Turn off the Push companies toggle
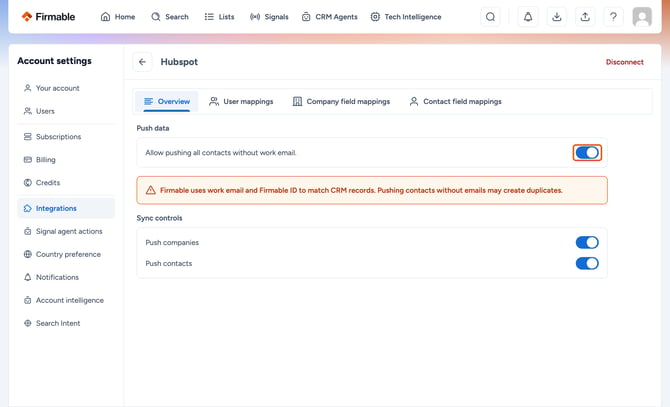The height and width of the screenshot is (407, 670). 587,243
